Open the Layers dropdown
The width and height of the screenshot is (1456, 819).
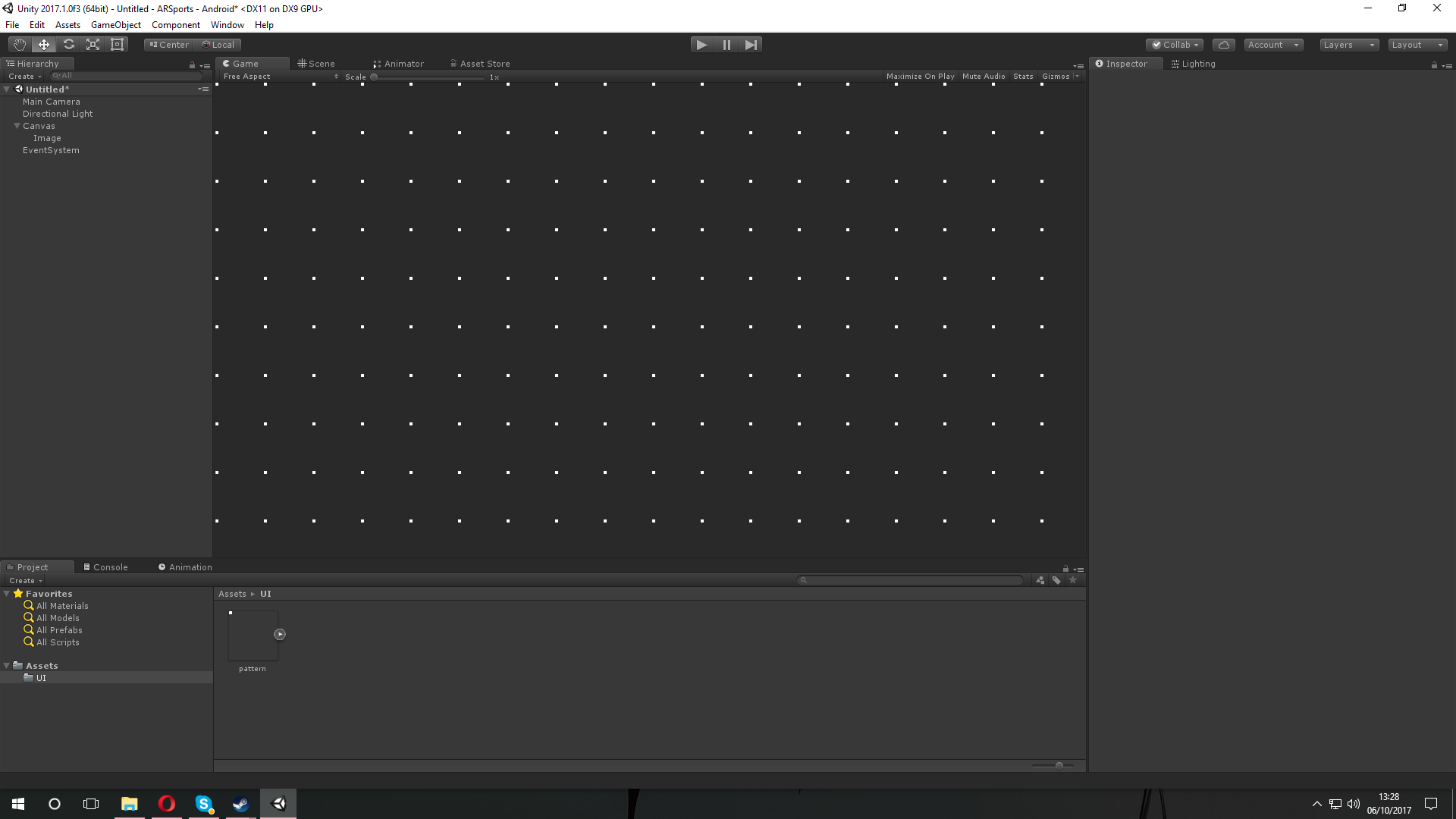point(1348,45)
